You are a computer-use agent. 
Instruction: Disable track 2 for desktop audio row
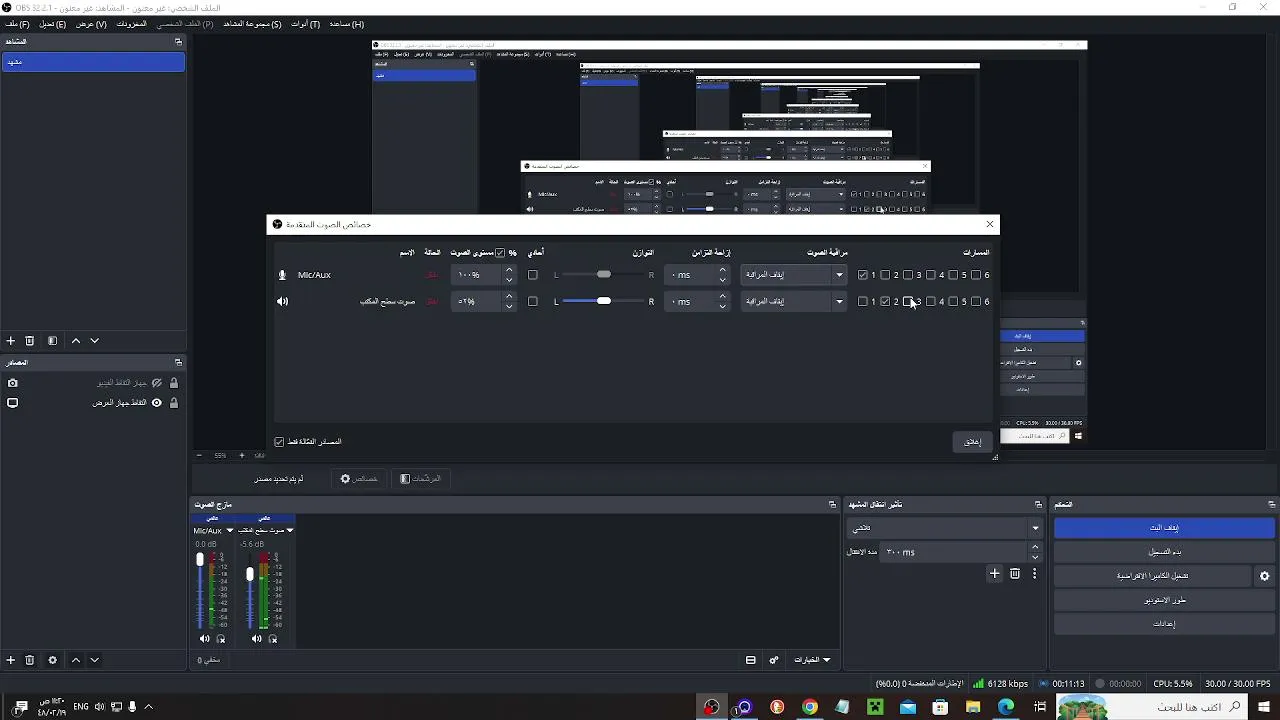click(886, 301)
